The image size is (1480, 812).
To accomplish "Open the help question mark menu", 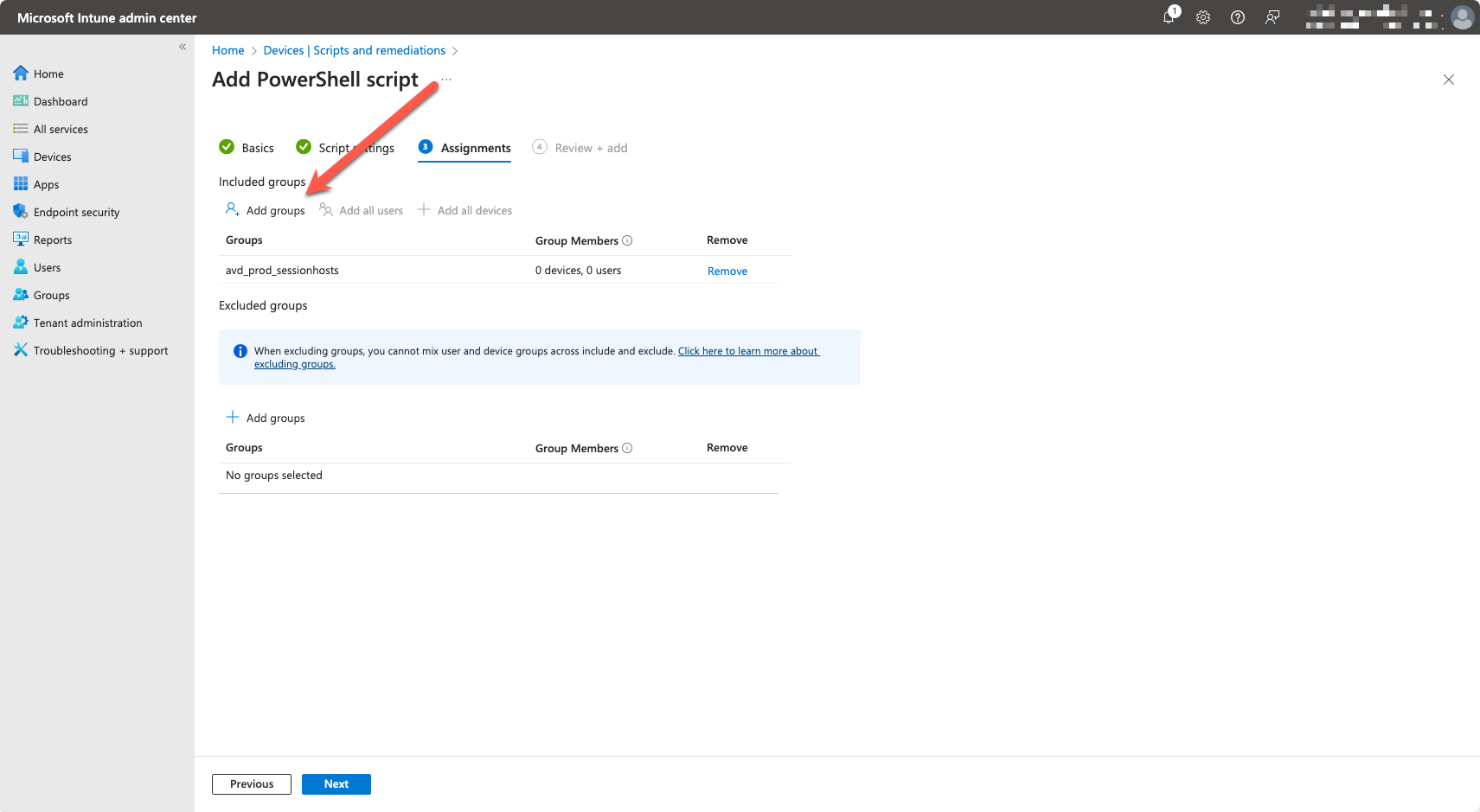I will pos(1237,17).
